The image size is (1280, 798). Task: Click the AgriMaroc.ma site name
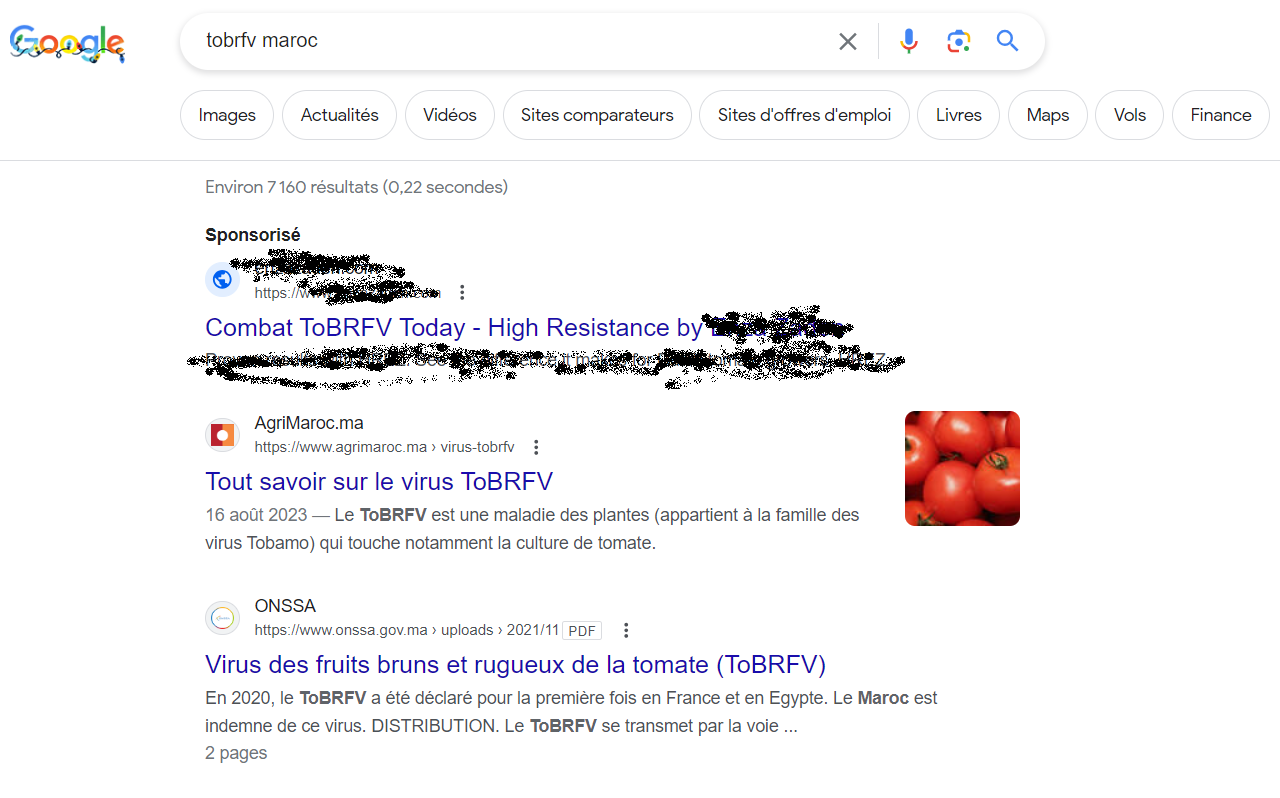click(x=309, y=423)
